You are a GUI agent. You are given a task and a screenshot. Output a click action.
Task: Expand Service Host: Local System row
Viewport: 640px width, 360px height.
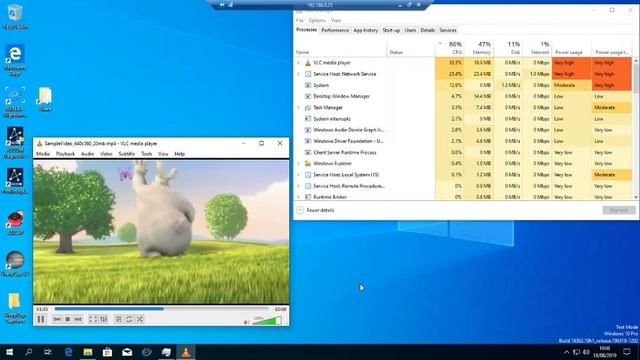click(x=298, y=175)
